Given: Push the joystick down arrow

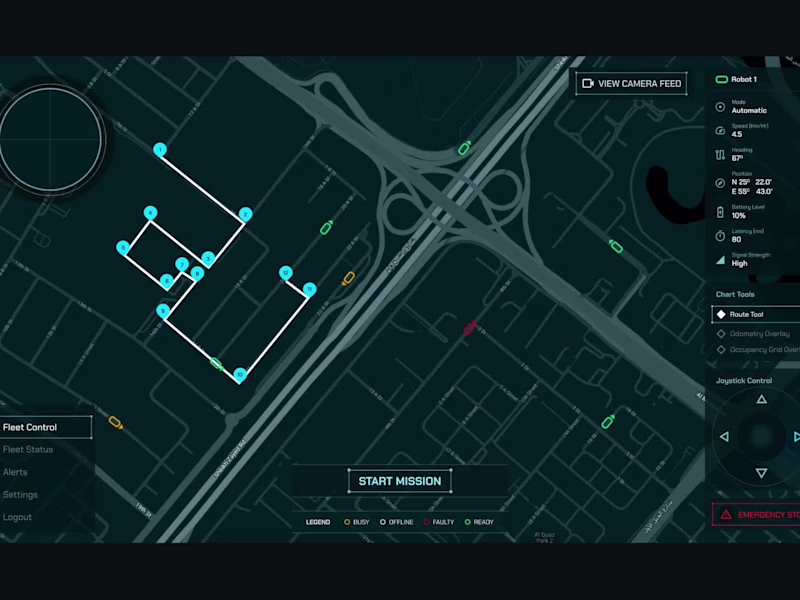Looking at the screenshot, I should 761,473.
